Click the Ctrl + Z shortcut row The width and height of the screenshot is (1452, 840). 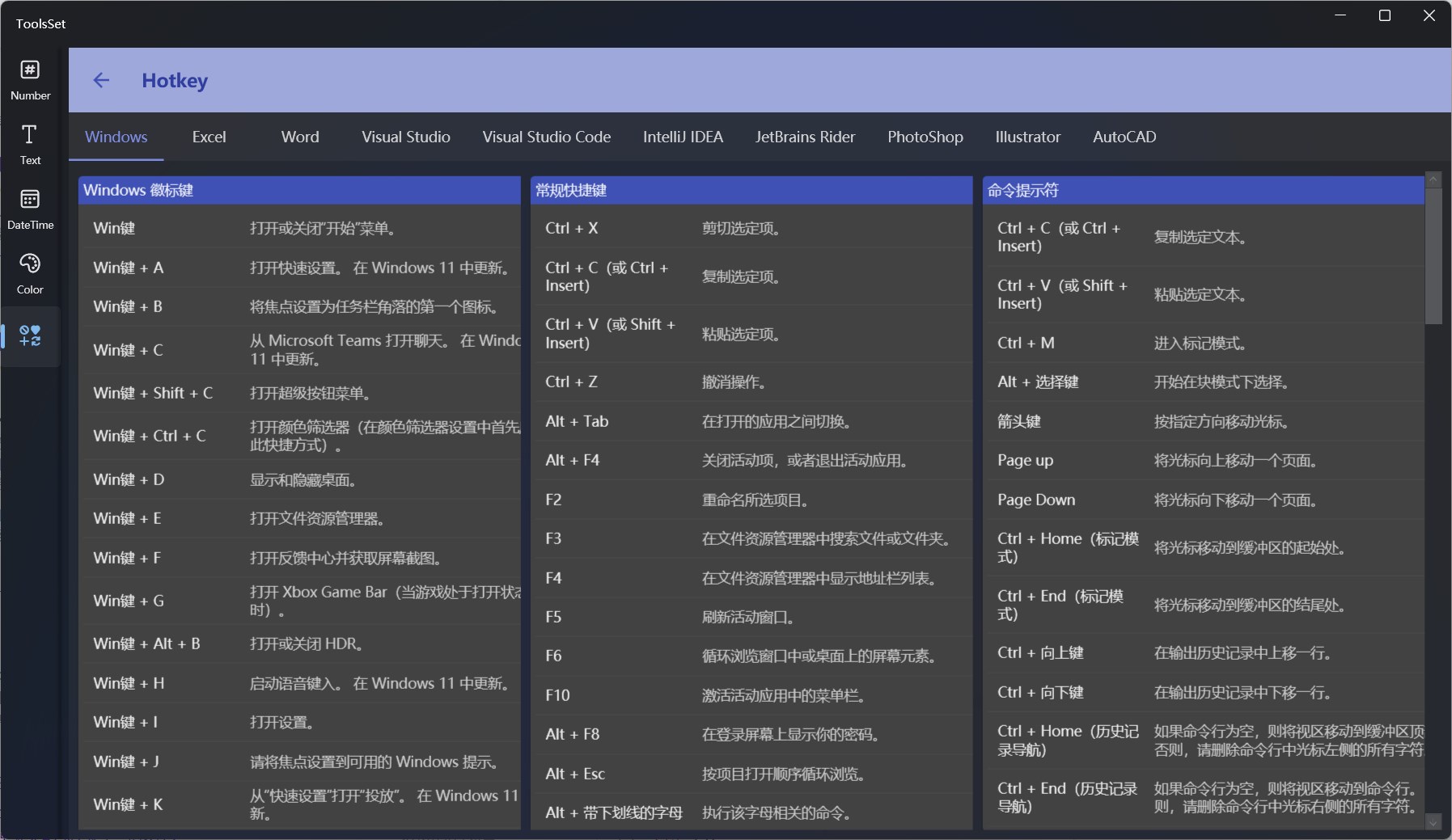tap(753, 382)
